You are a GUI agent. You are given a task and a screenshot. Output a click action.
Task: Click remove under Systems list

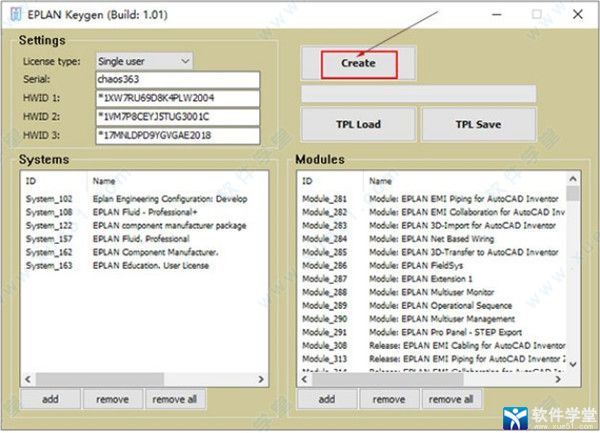coord(112,399)
